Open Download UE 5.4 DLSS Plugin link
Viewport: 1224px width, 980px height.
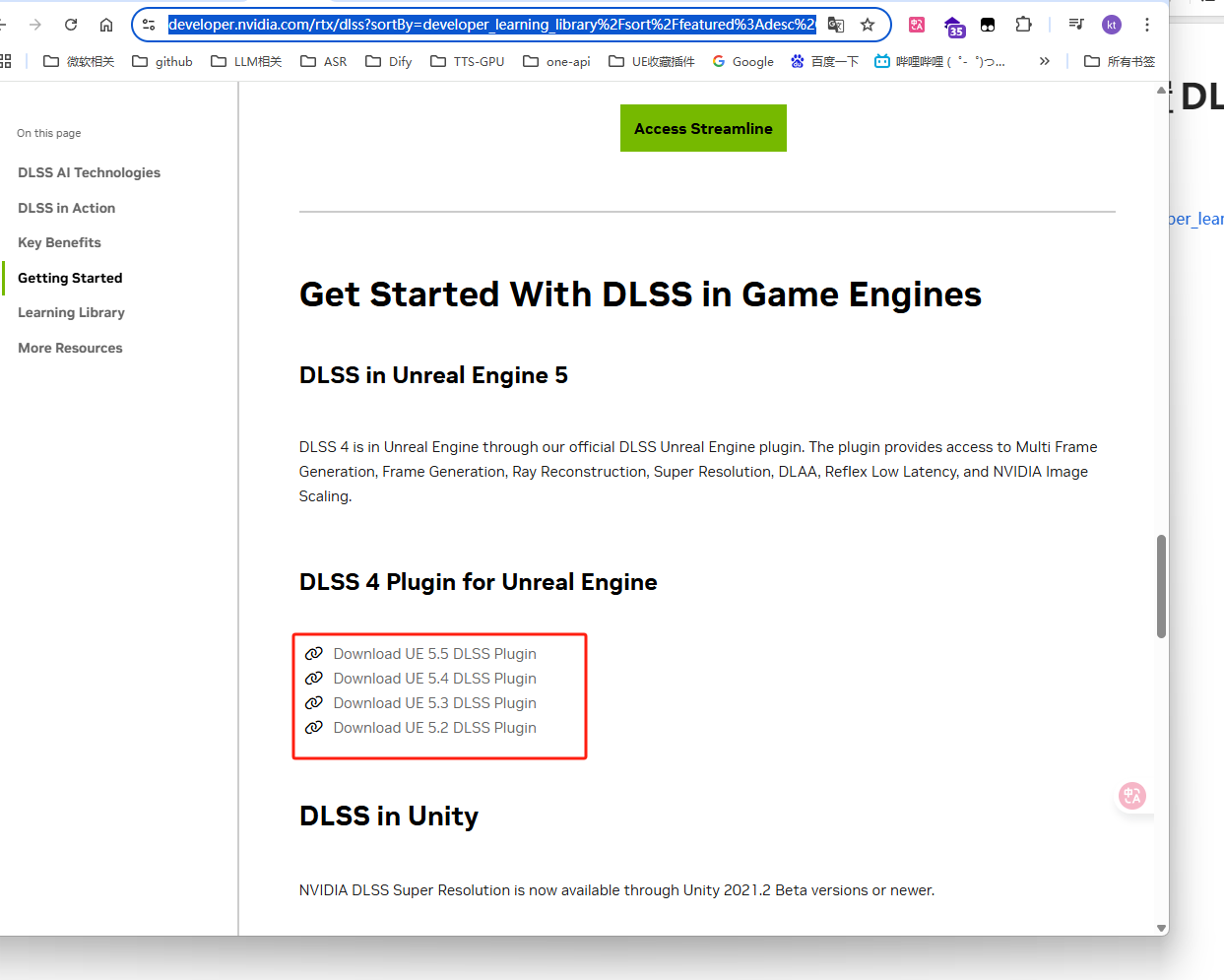click(x=434, y=679)
